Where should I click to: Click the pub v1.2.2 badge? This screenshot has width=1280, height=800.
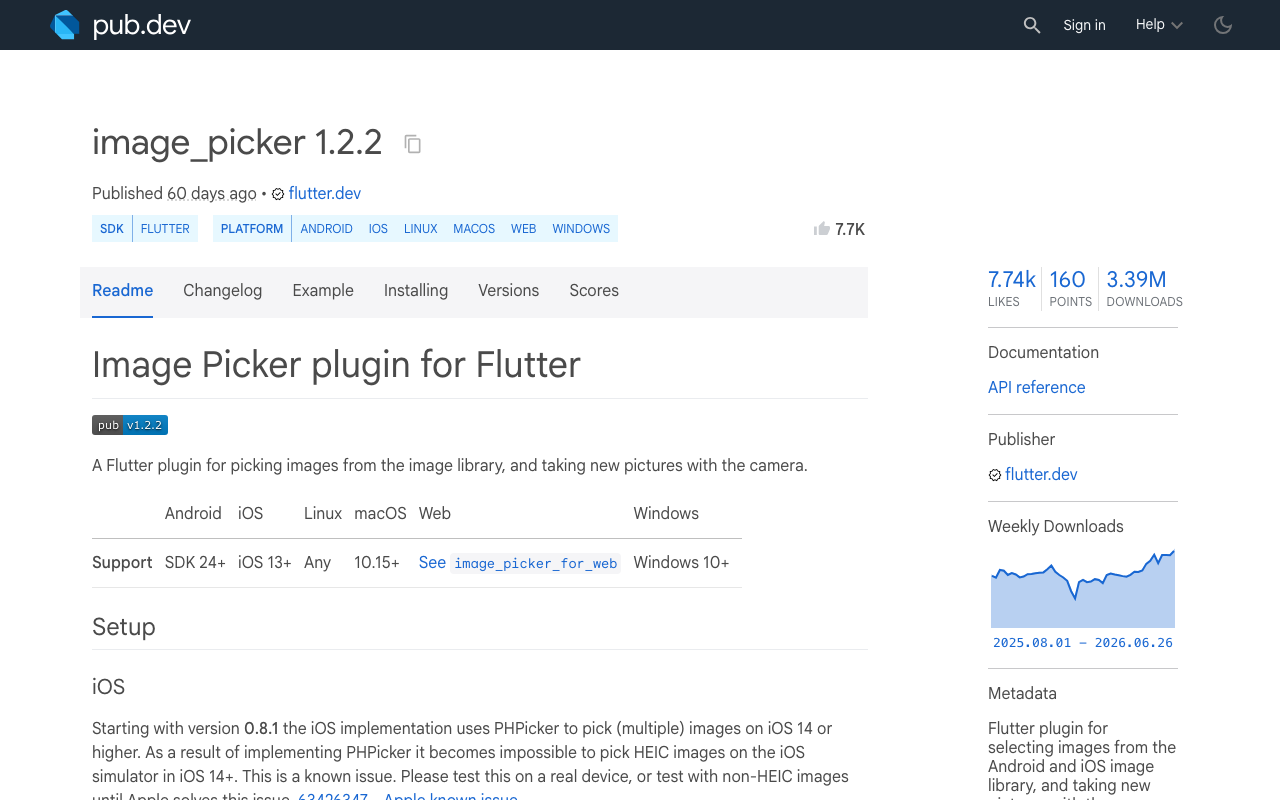tap(130, 425)
